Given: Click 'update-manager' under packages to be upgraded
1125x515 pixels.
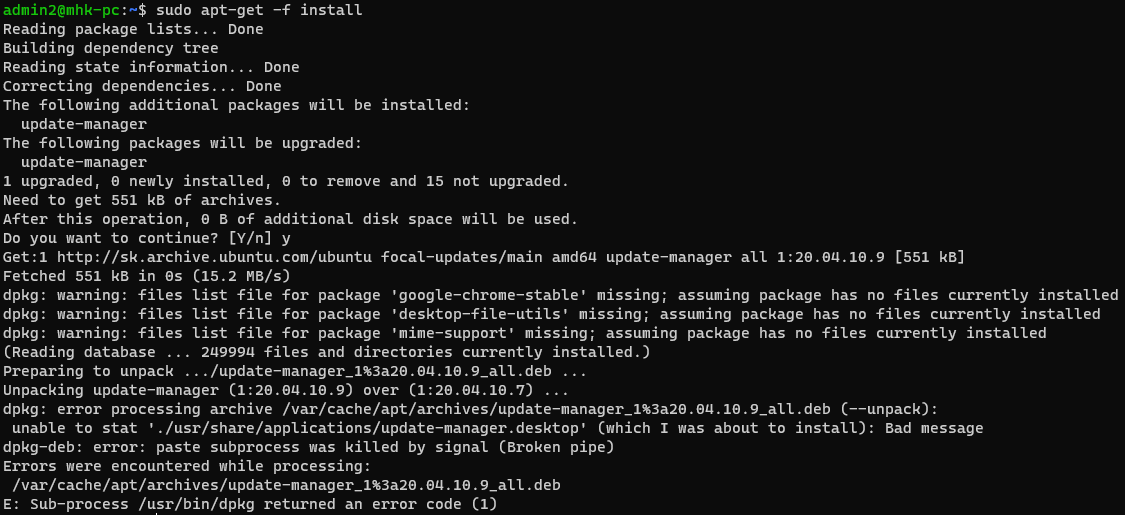Looking at the screenshot, I should click(84, 162).
